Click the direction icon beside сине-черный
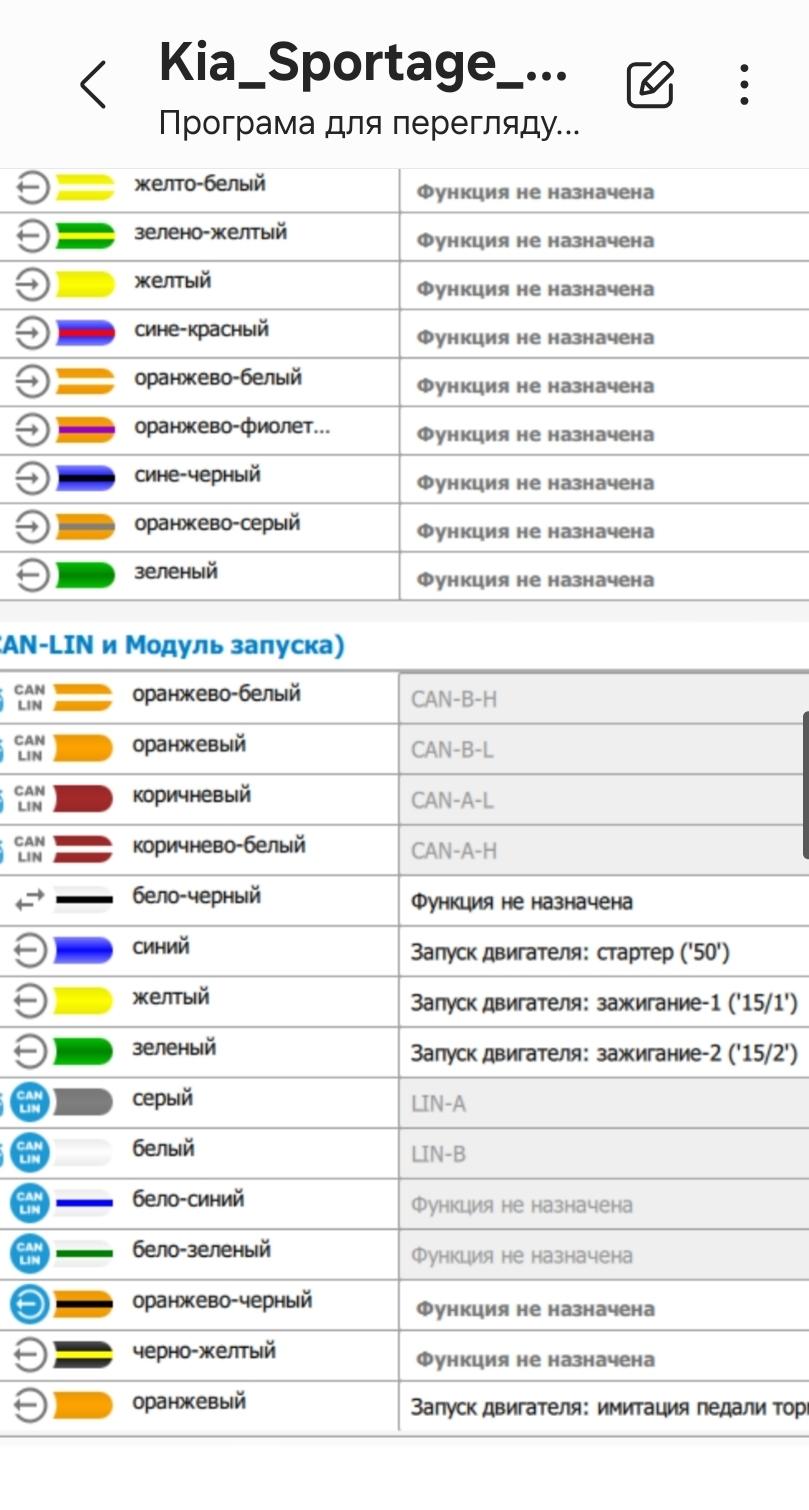The height and width of the screenshot is (1510, 809). click(33, 478)
